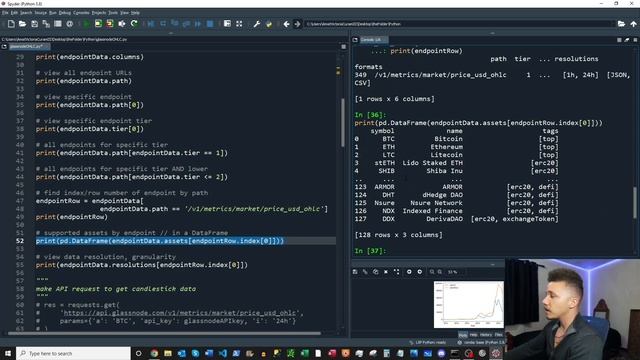This screenshot has width=640, height=360.
Task: Open the PYTHONPATH manager
Action: [269, 24]
